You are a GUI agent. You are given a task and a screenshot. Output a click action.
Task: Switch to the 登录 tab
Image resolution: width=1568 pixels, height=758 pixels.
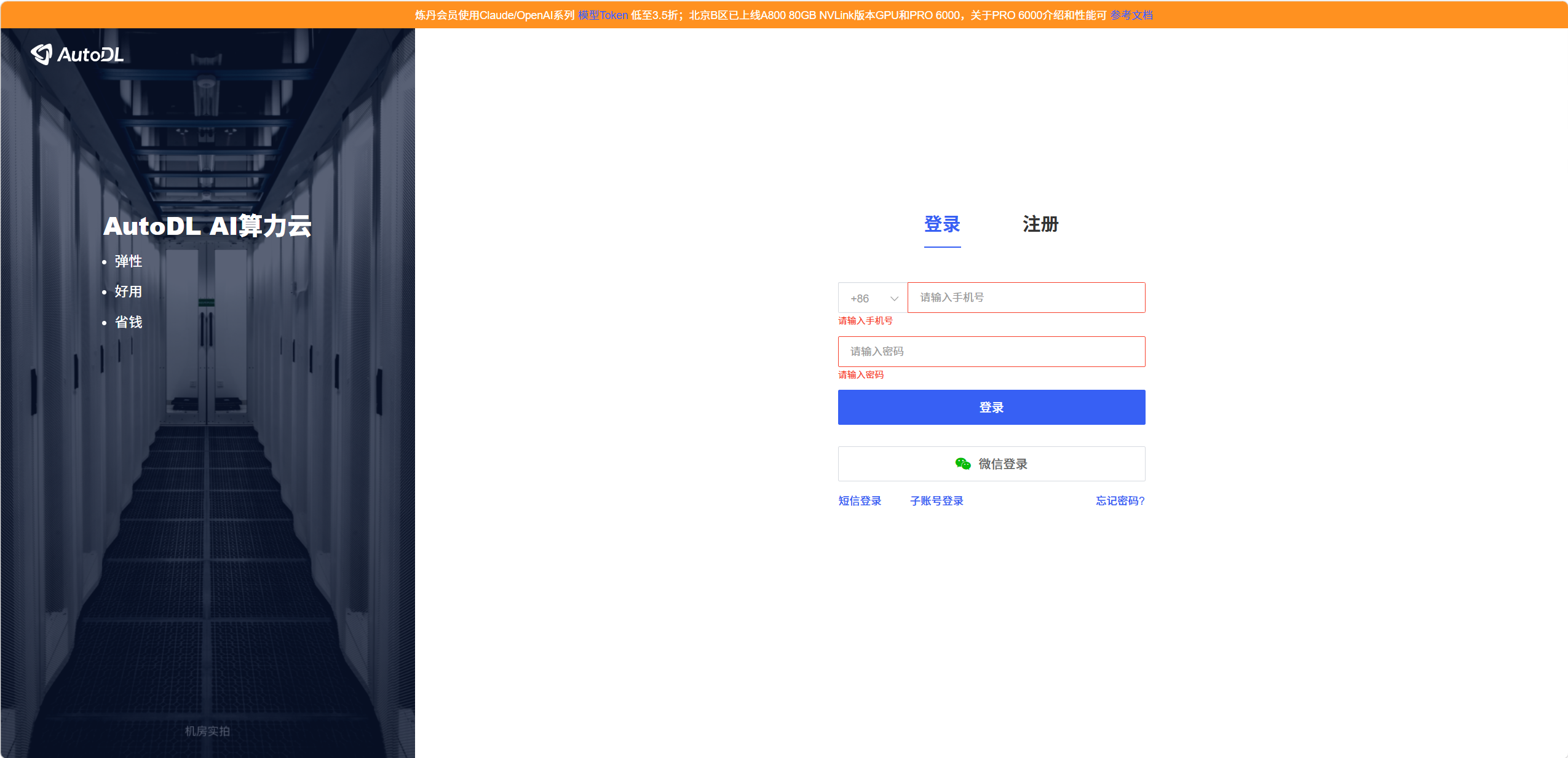(942, 224)
